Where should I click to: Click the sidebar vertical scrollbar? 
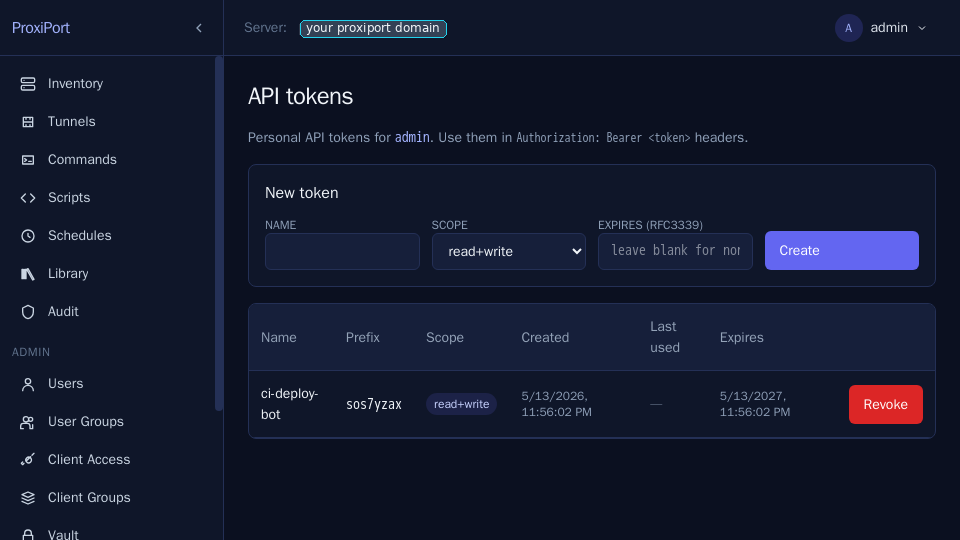219,234
